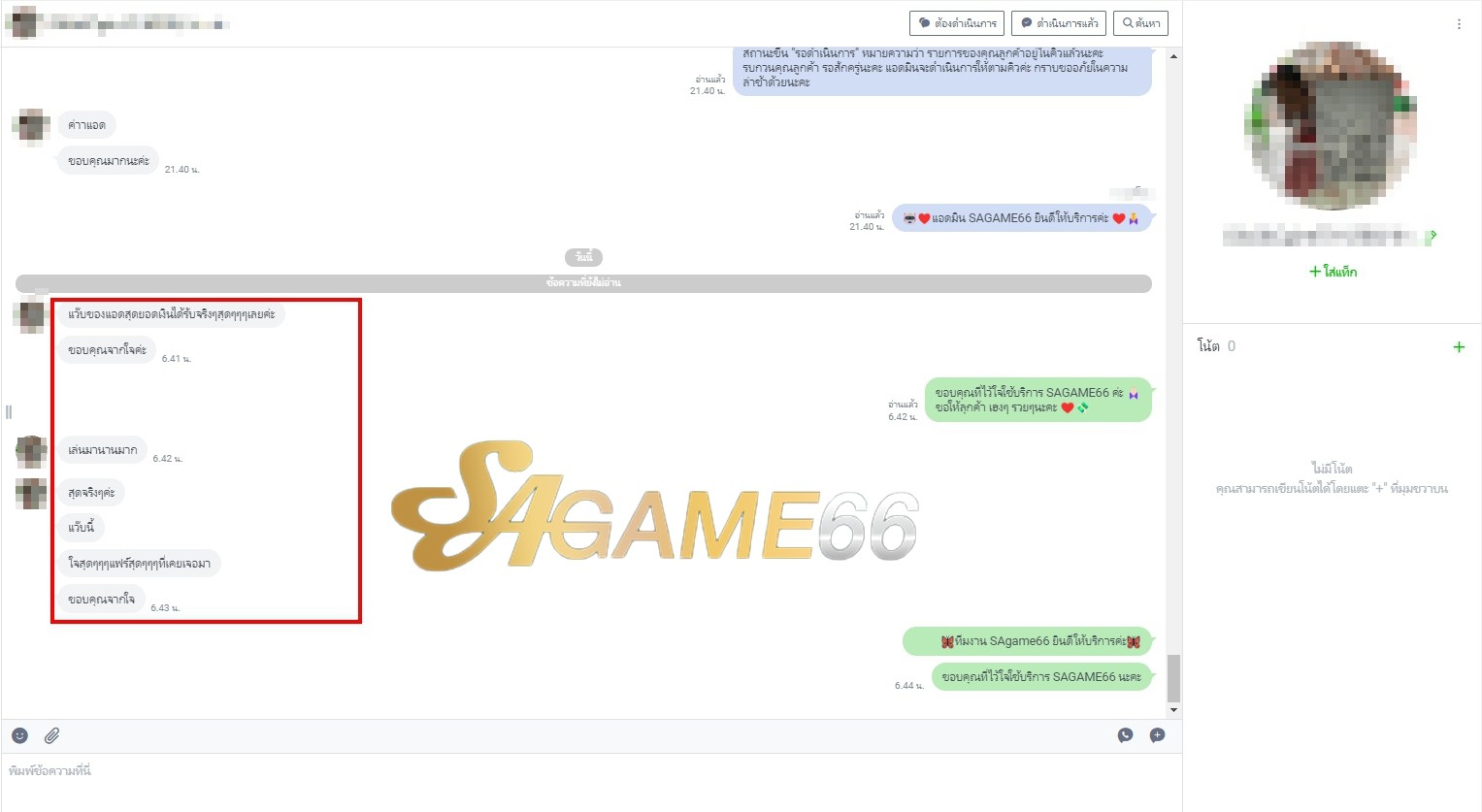Click the avatar beside the เล่นมานานมาก message
The image size is (1482, 812).
(31, 451)
